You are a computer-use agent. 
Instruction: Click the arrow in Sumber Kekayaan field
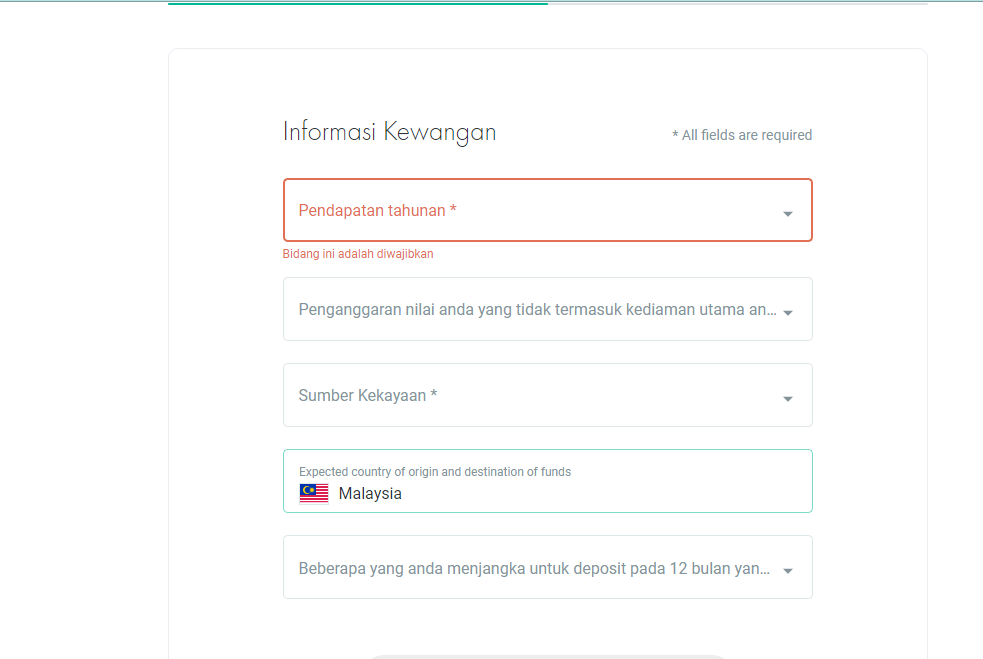pyautogui.click(x=788, y=399)
